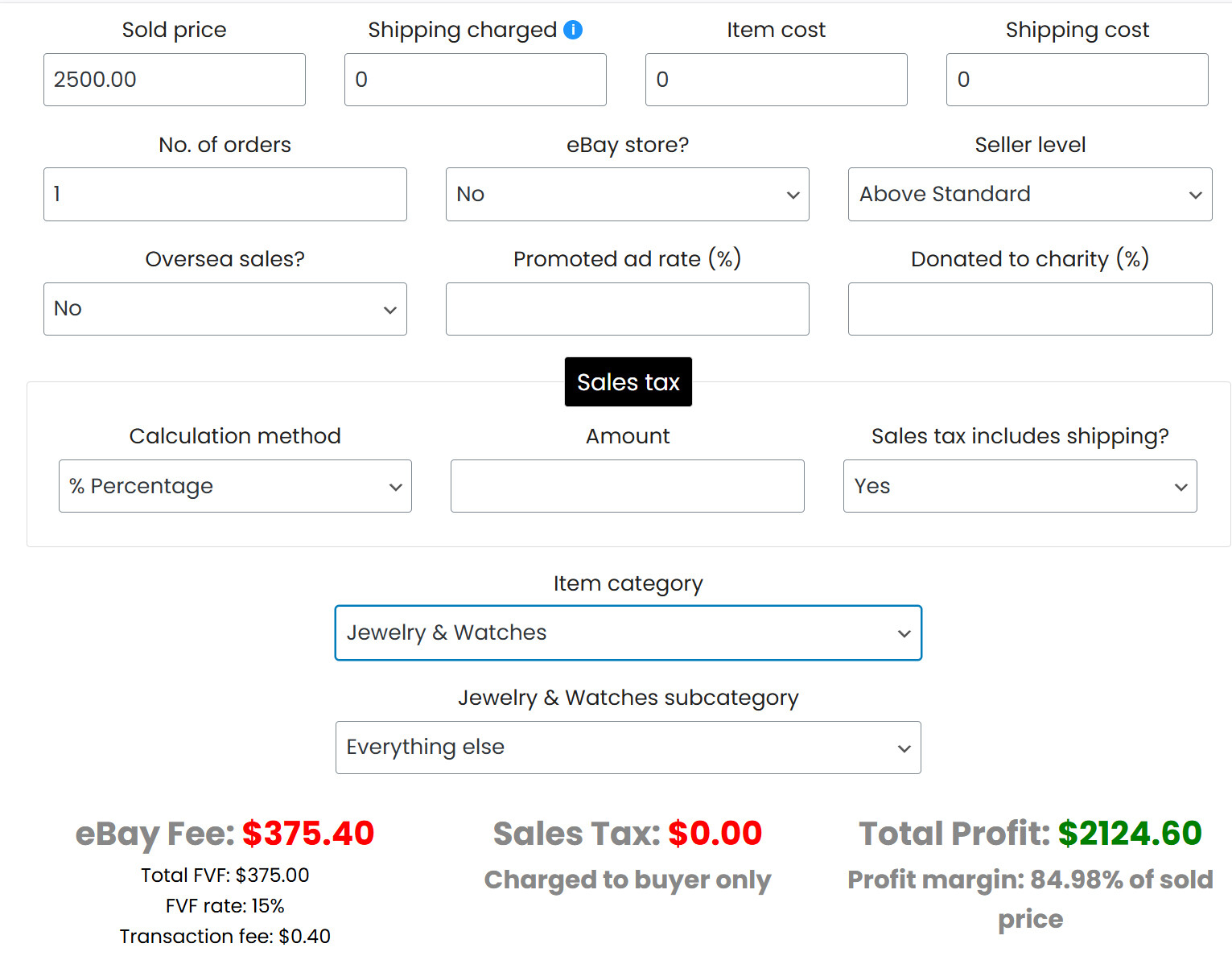The width and height of the screenshot is (1232, 964).
Task: Open Jewelry & Watches subcategory dropdown
Action: [628, 748]
